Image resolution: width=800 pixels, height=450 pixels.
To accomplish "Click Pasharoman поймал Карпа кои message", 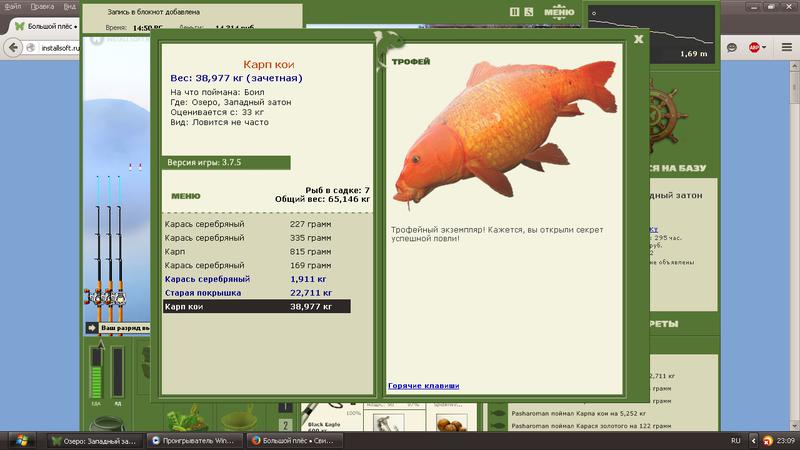I will pos(578,413).
